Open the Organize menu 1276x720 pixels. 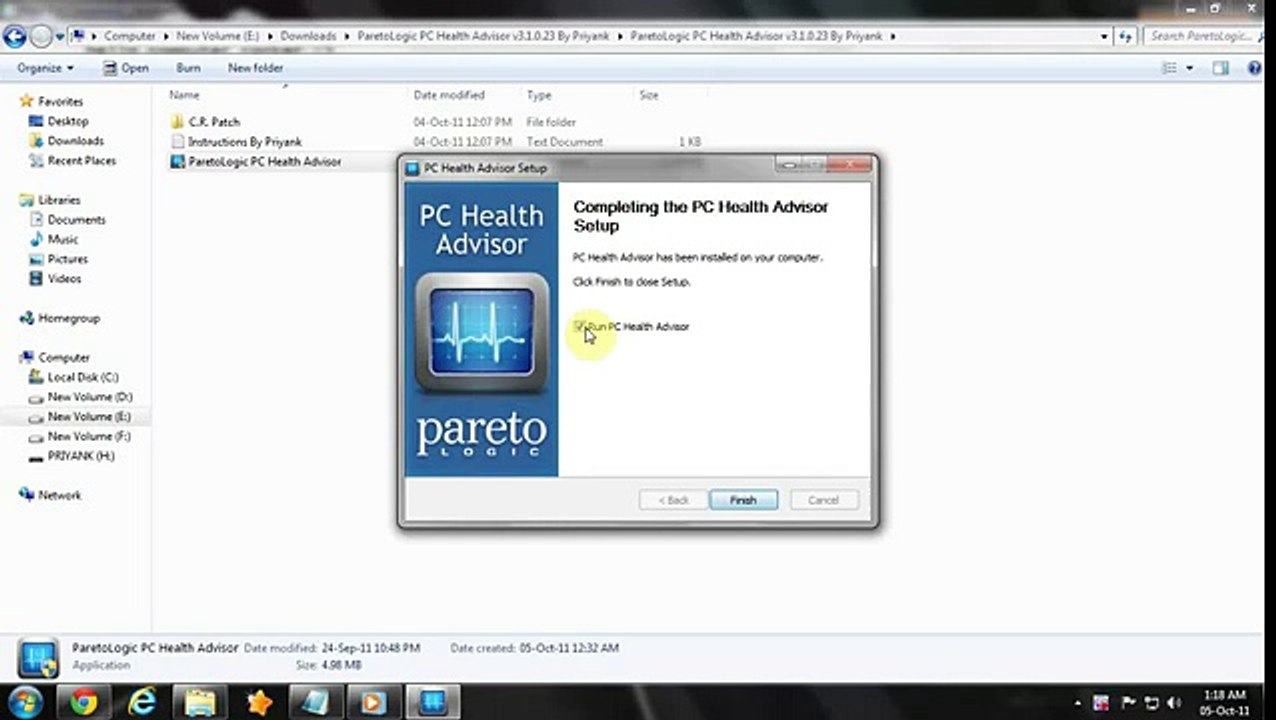click(45, 68)
